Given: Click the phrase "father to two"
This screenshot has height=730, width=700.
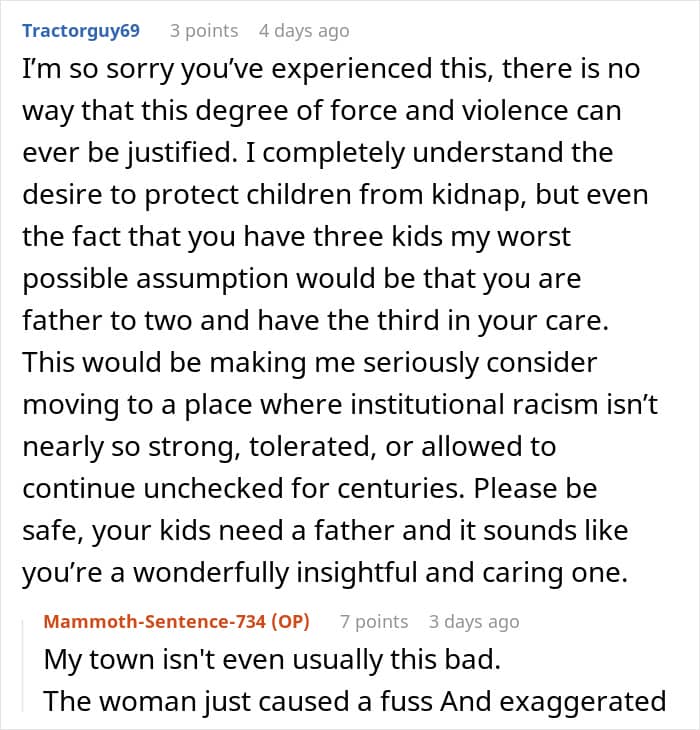Looking at the screenshot, I should 107,320.
